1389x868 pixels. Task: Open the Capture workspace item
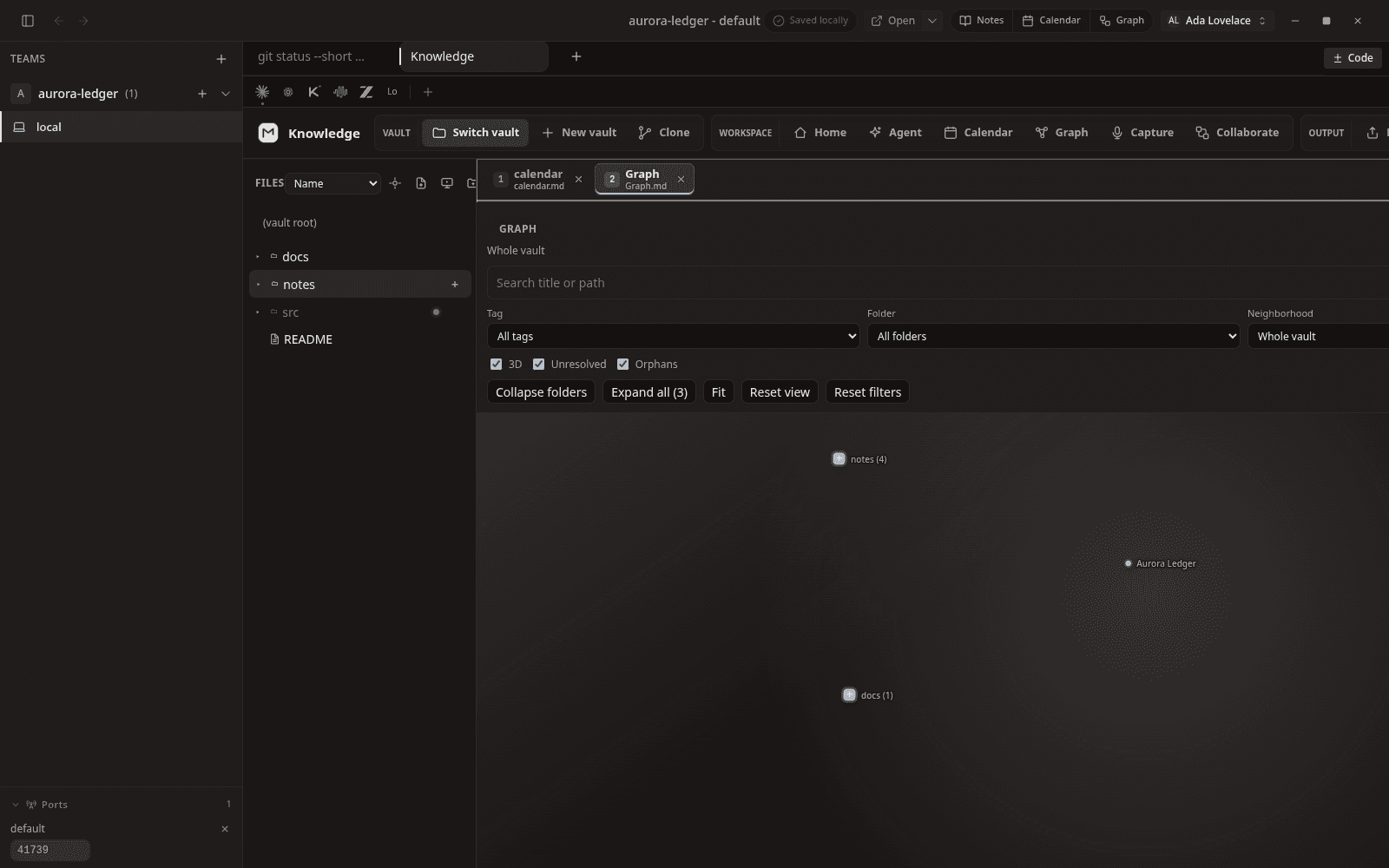point(1142,133)
